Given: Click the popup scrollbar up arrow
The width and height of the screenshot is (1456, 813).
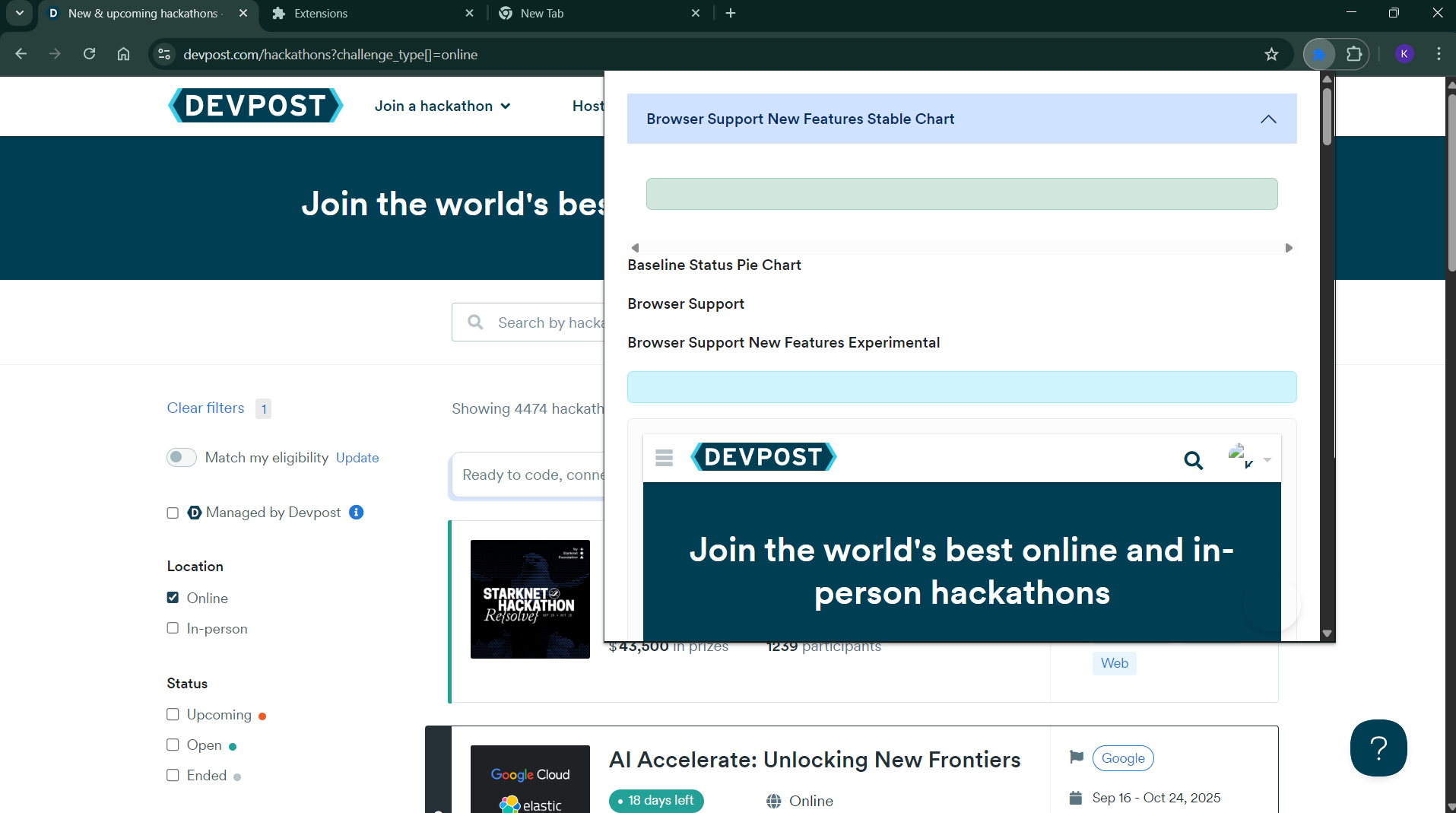Looking at the screenshot, I should 1327,79.
